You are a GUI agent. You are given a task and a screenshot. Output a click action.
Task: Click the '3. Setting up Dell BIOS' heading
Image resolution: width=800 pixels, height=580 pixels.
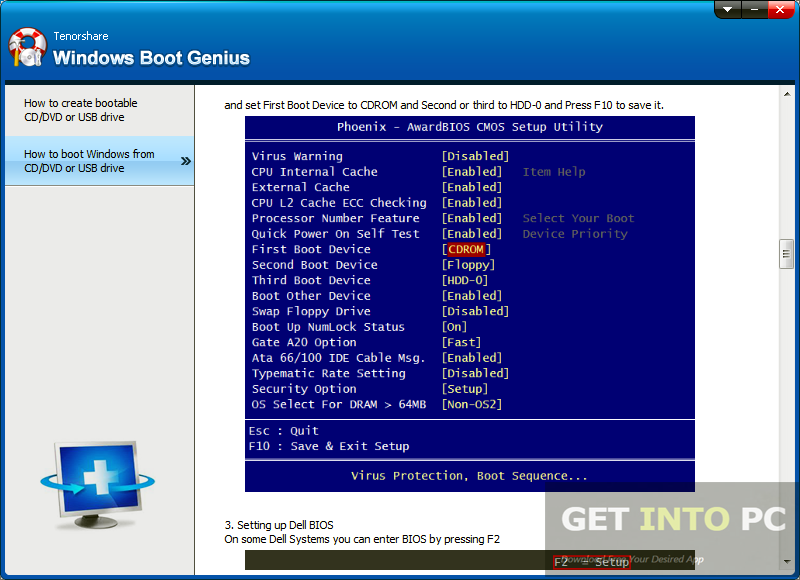[x=279, y=525]
